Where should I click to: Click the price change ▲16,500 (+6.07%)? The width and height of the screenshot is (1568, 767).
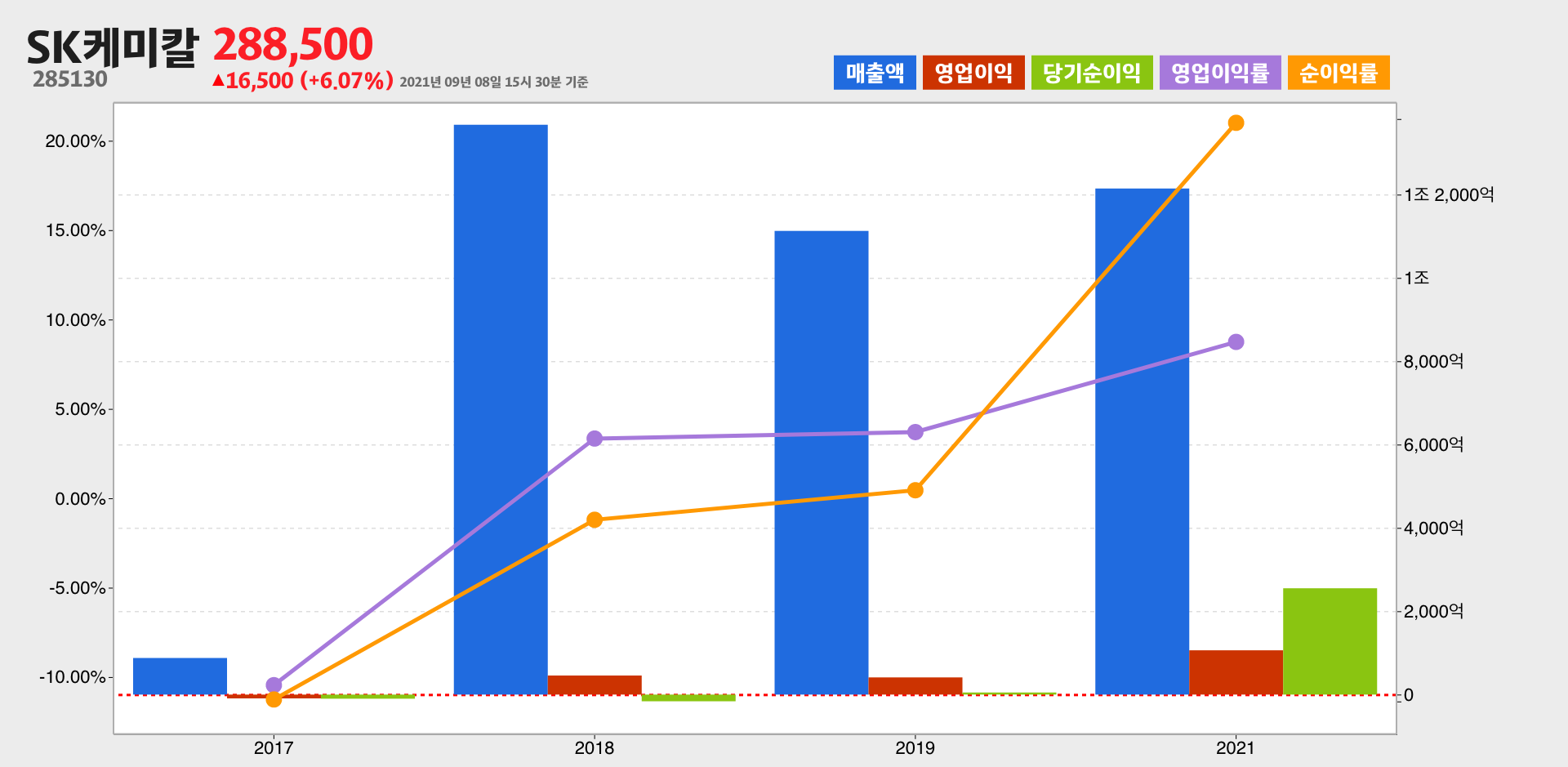click(302, 81)
